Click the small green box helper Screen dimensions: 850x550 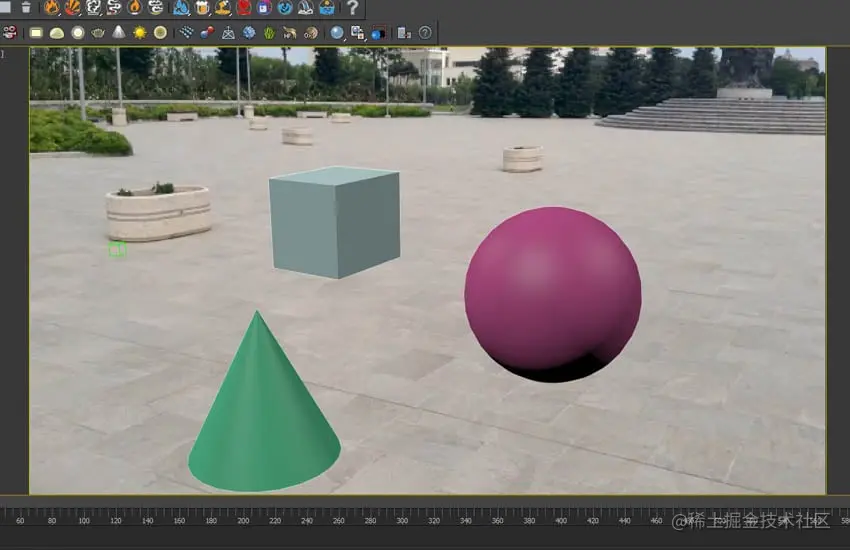(117, 250)
